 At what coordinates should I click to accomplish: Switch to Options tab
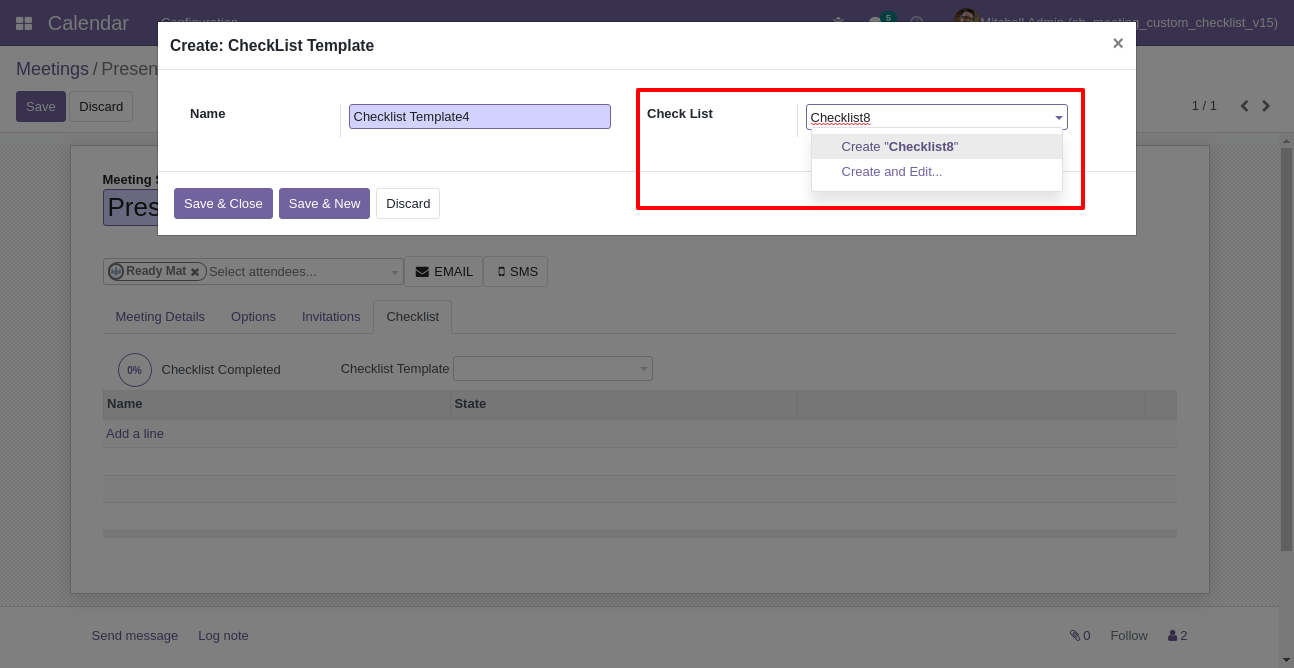(x=253, y=317)
